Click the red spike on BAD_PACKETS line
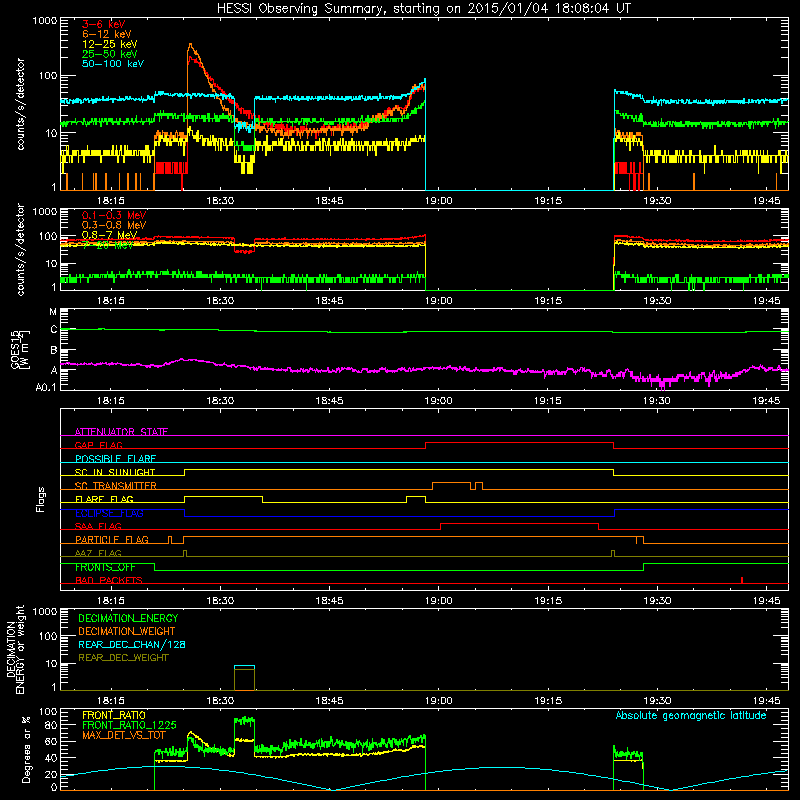This screenshot has width=800, height=800. point(742,580)
